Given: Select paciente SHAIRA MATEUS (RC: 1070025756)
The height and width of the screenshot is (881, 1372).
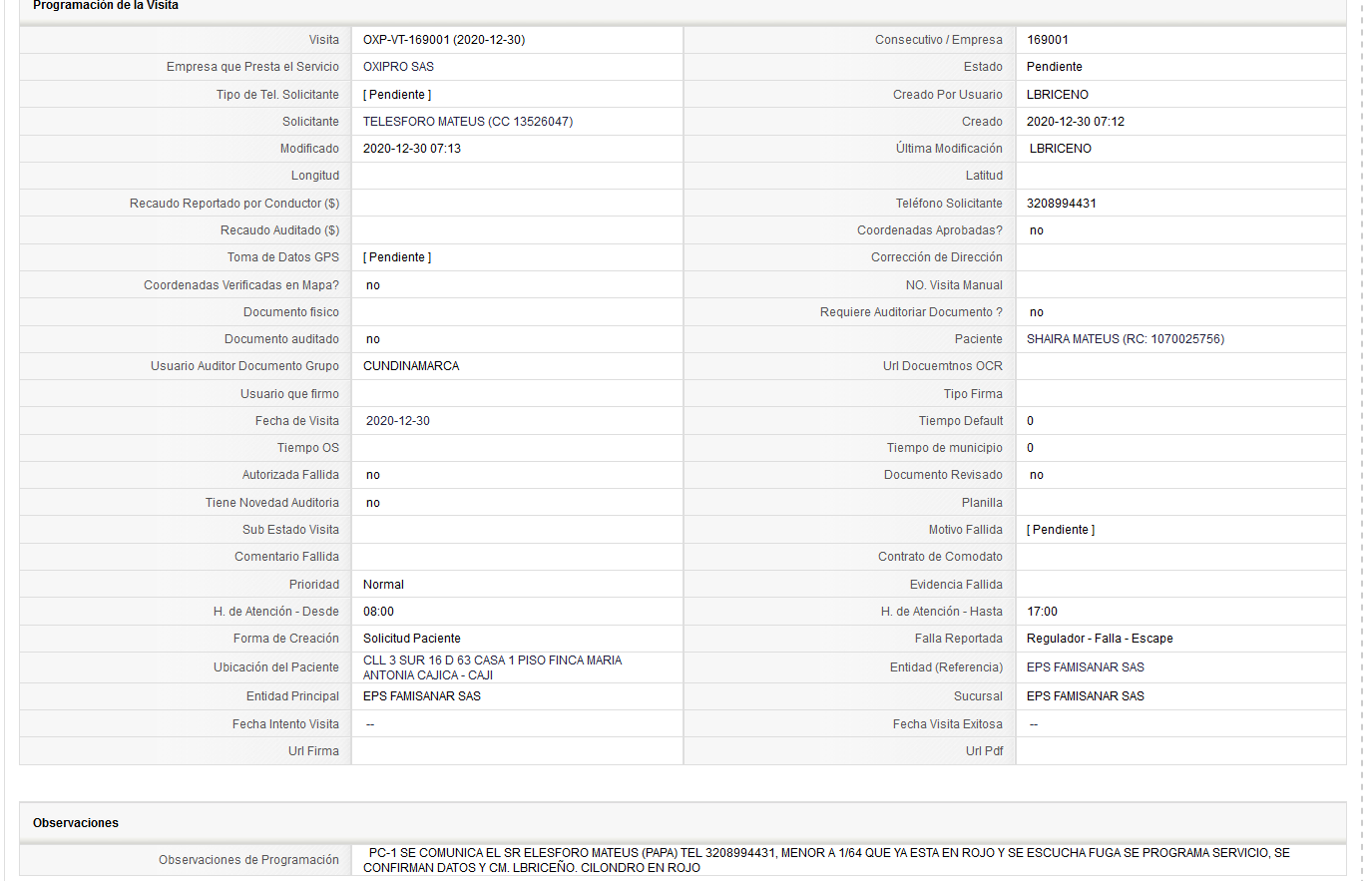Looking at the screenshot, I should (x=1126, y=339).
